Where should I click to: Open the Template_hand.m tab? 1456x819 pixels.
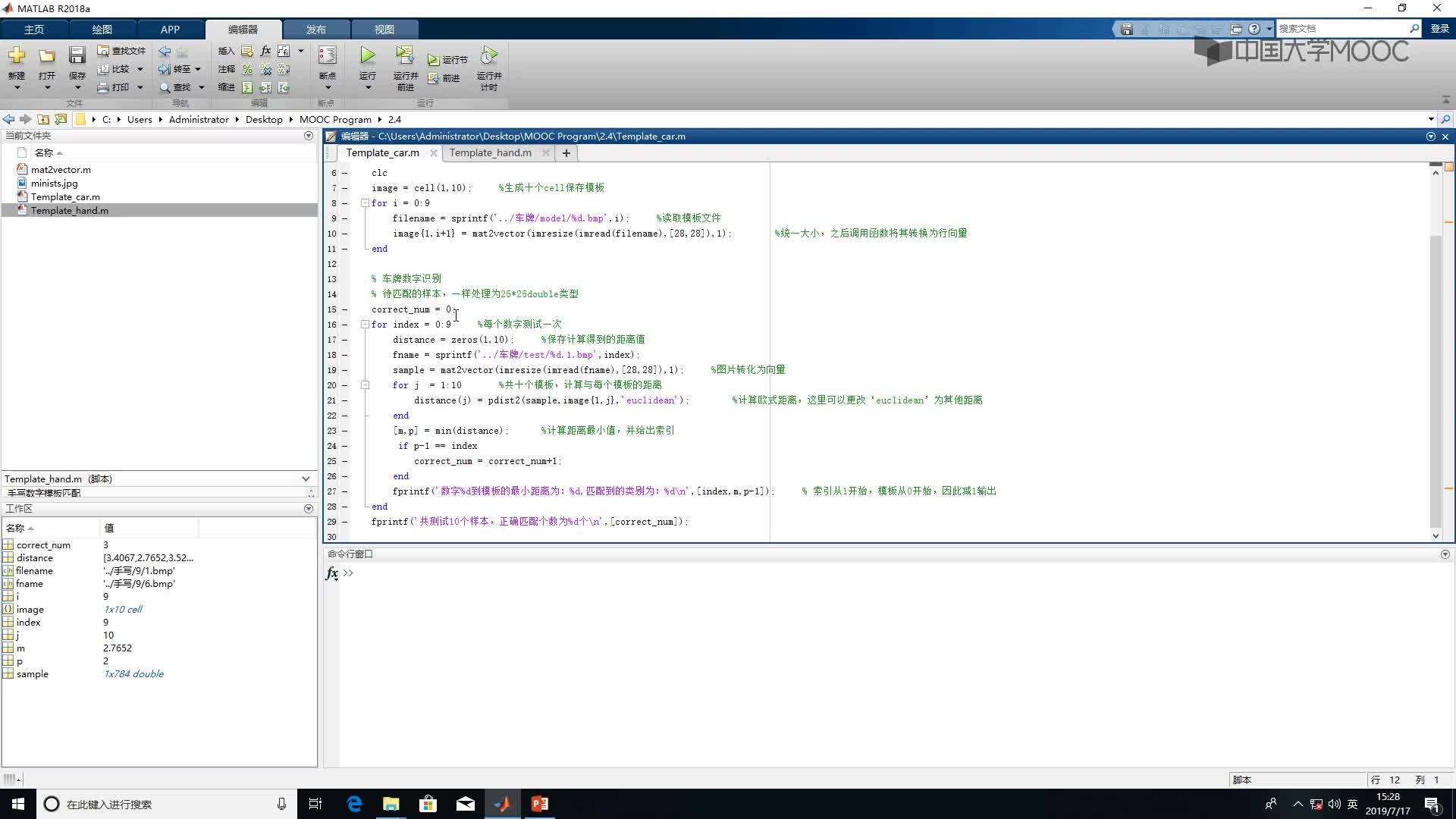[490, 152]
